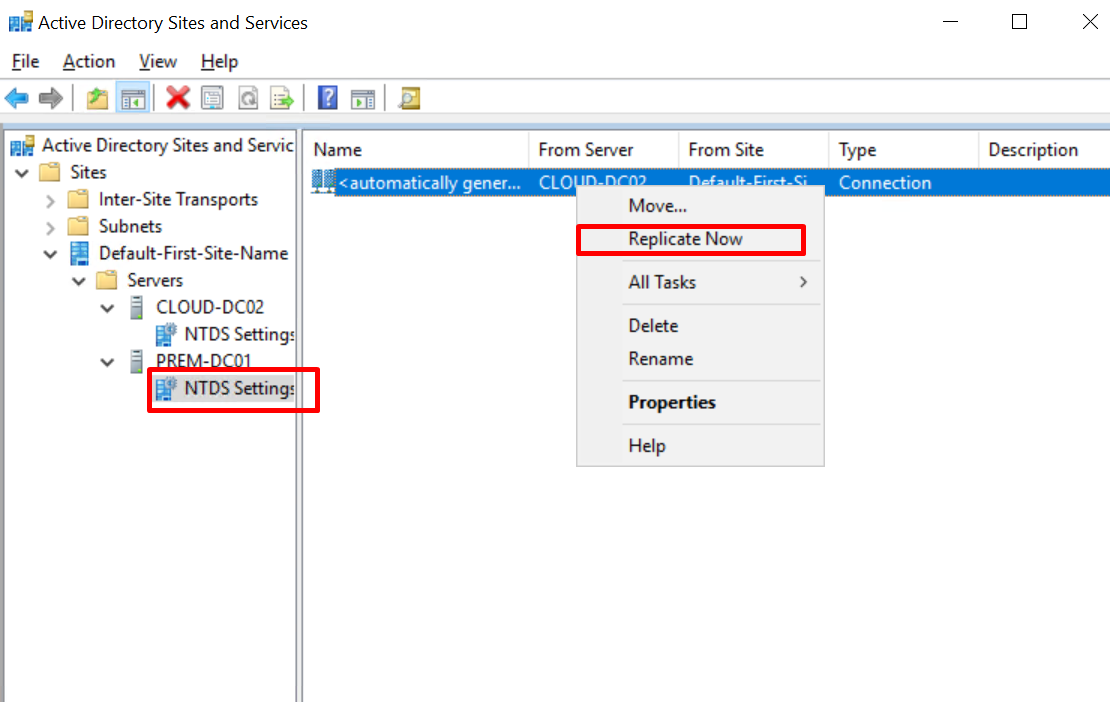Click the Connection type cell
This screenshot has height=702, width=1110.
[885, 183]
